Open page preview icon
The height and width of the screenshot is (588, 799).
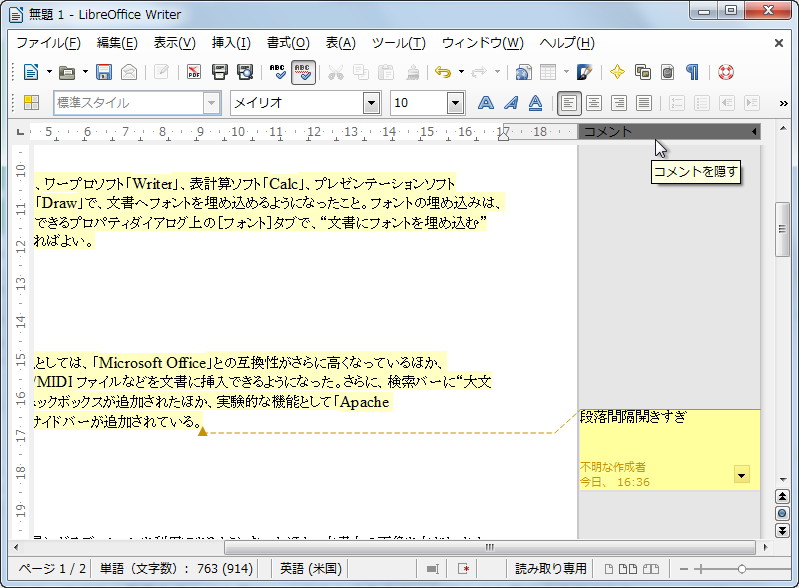245,72
